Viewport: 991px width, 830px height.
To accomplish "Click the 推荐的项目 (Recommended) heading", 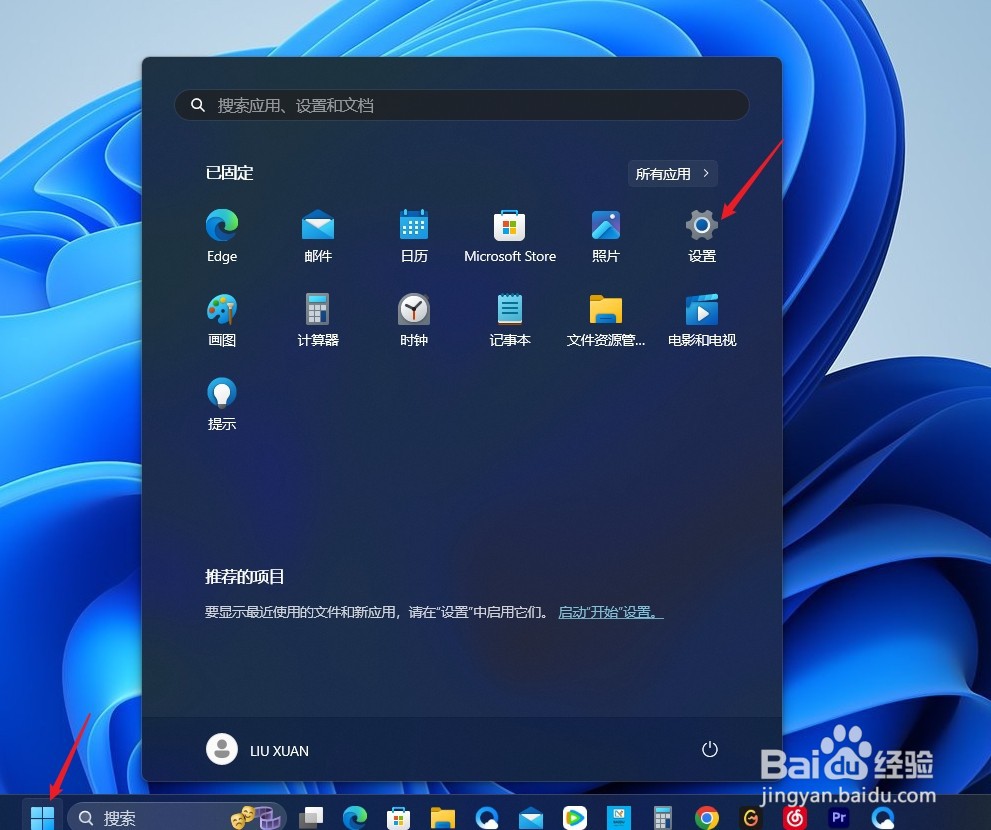I will pyautogui.click(x=245, y=577).
